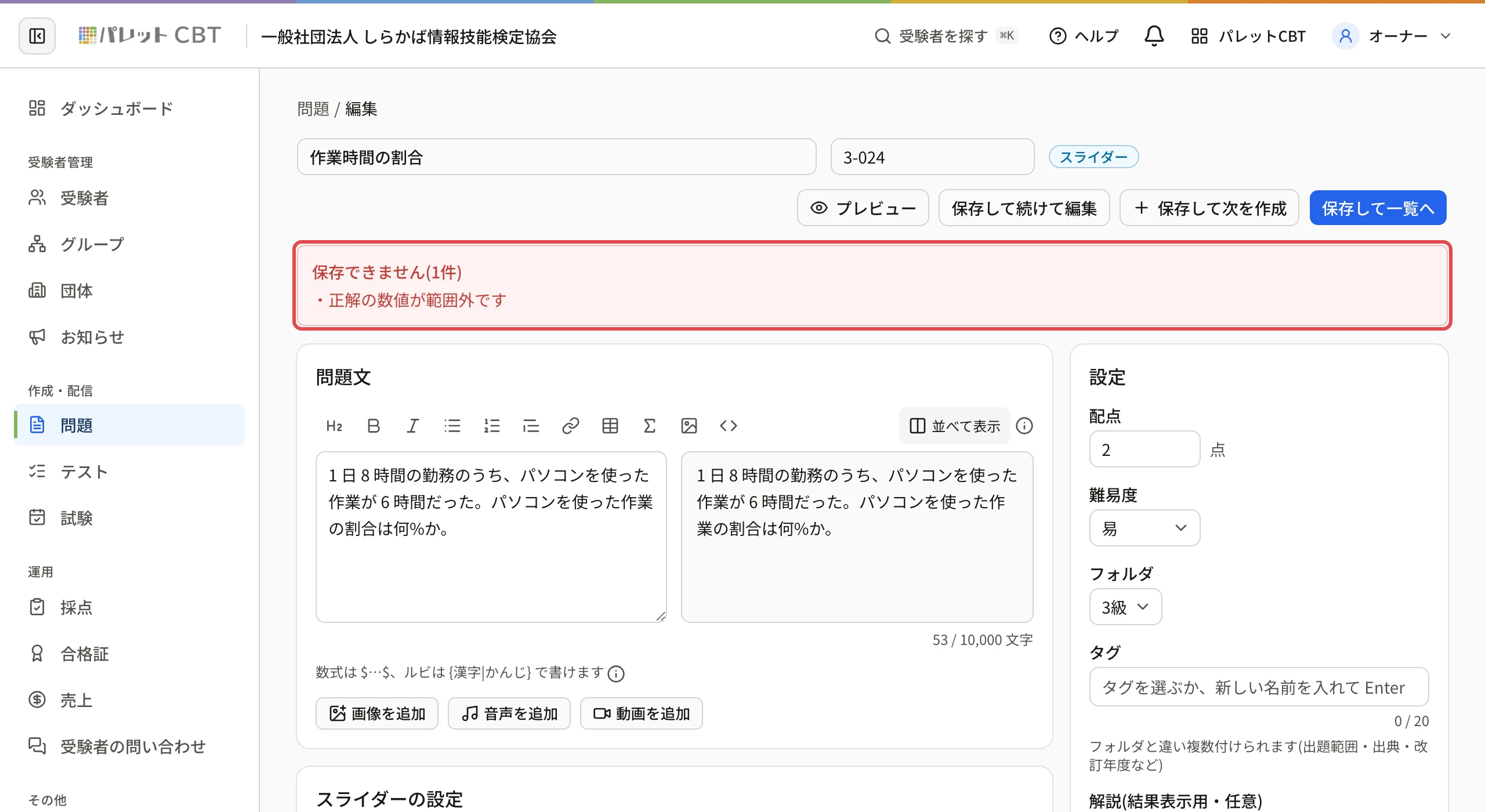The height and width of the screenshot is (812, 1485).
Task: Insert an H2 heading in the editor
Action: pos(334,426)
